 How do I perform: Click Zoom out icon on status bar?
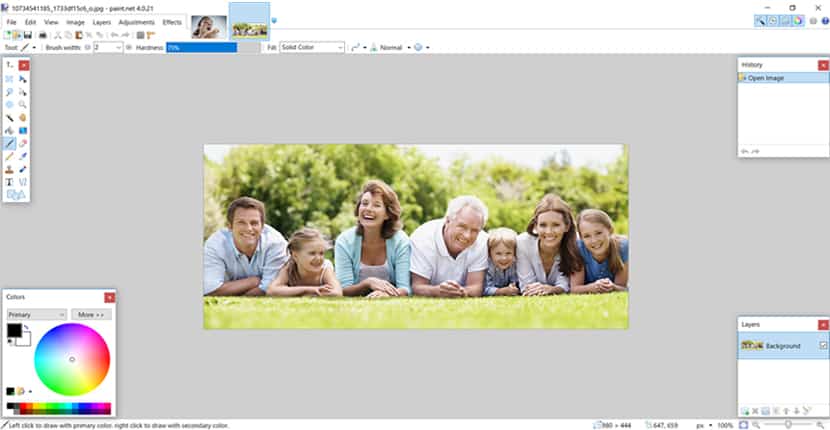756,425
